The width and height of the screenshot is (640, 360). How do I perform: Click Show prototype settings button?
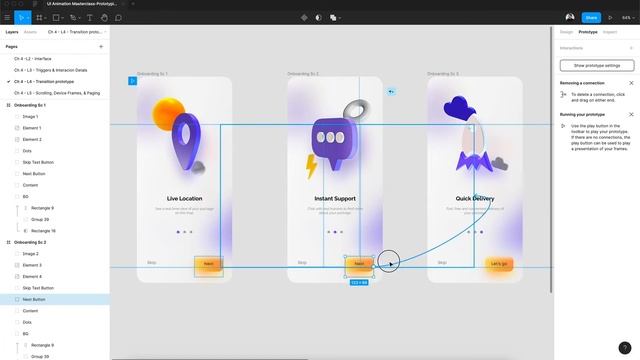(597, 65)
